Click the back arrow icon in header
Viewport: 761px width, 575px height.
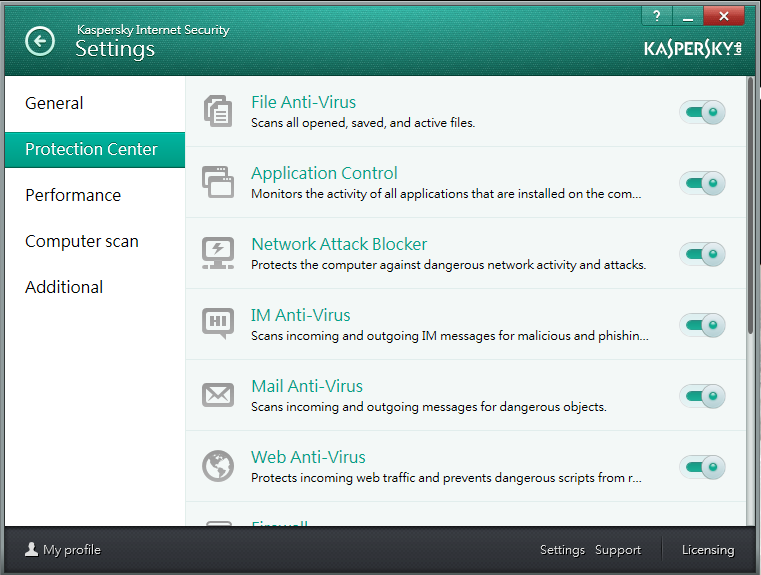pyautogui.click(x=40, y=41)
